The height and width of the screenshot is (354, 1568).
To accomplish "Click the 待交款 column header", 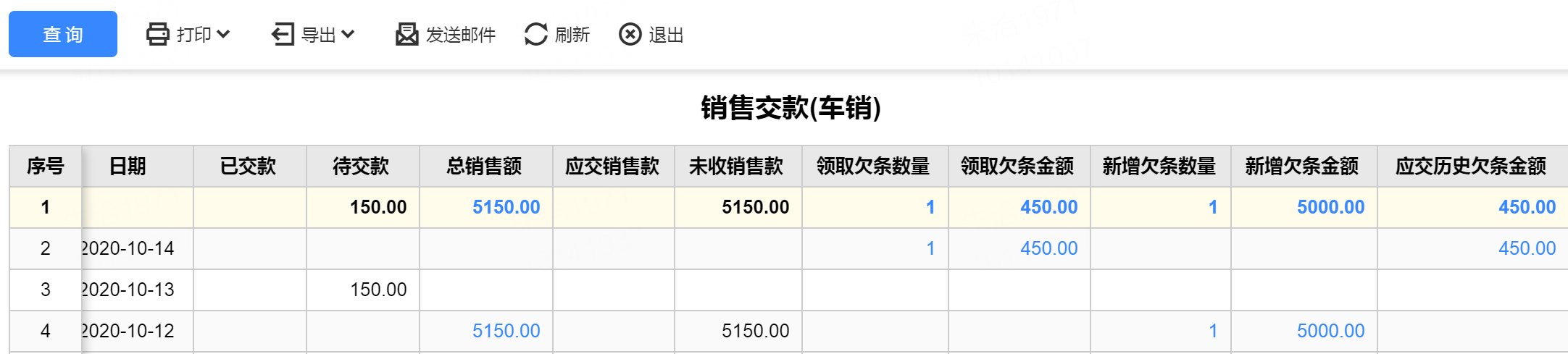I will click(x=361, y=166).
